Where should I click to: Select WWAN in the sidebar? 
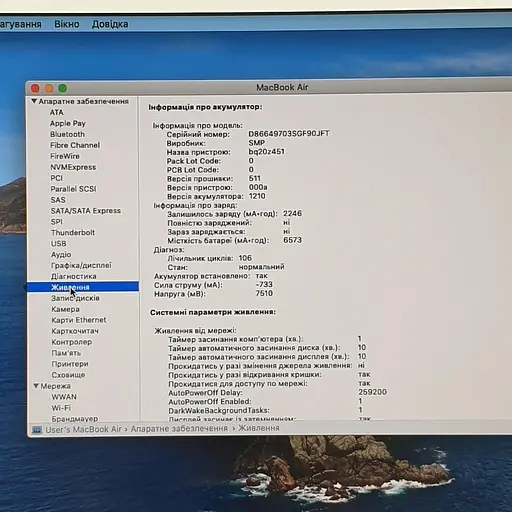[x=64, y=397]
